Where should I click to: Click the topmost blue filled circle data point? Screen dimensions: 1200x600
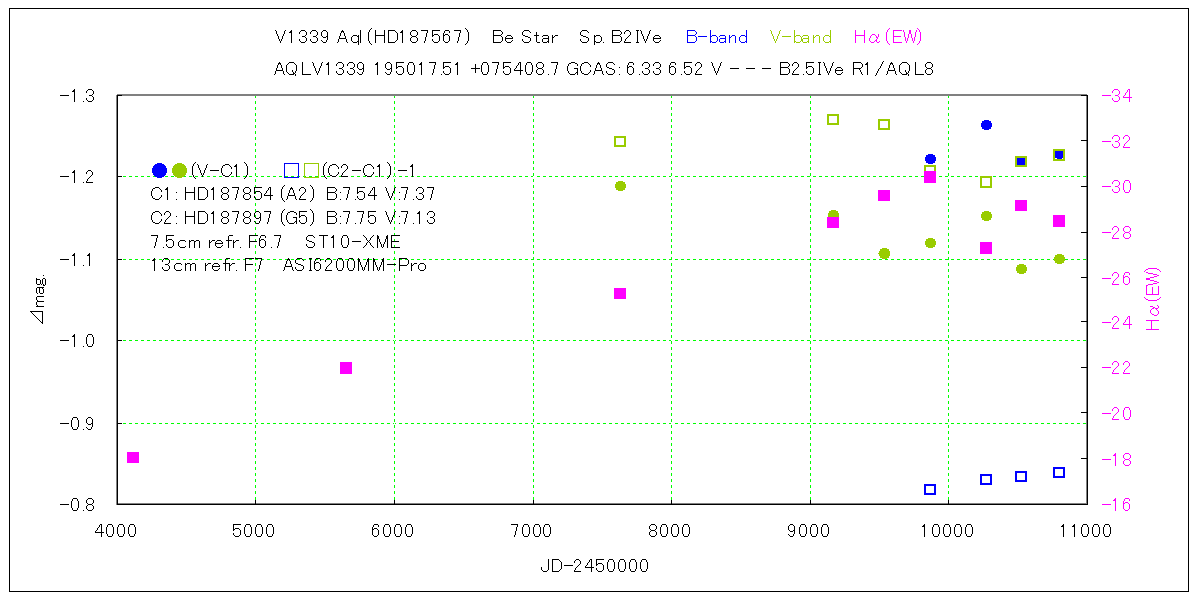pyautogui.click(x=986, y=125)
